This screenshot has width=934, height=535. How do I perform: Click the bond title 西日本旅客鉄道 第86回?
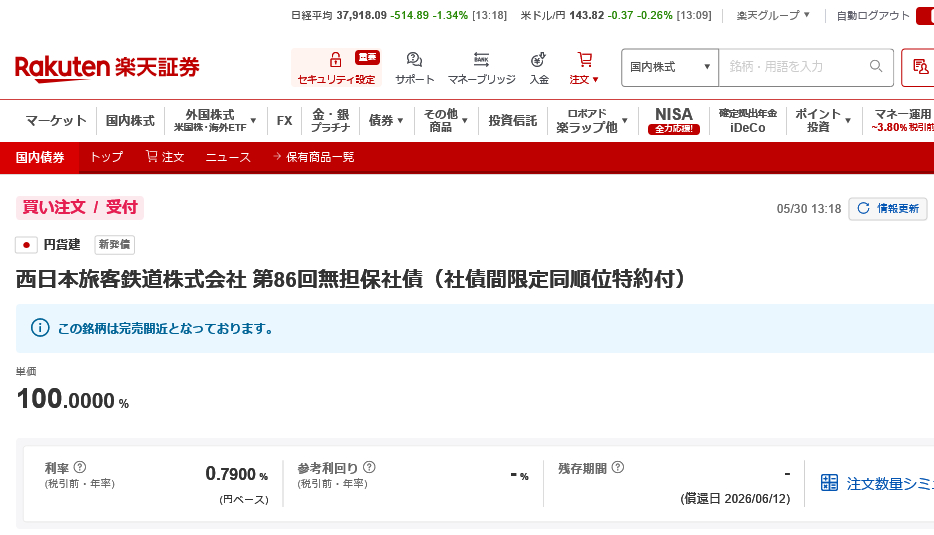[x=351, y=279]
